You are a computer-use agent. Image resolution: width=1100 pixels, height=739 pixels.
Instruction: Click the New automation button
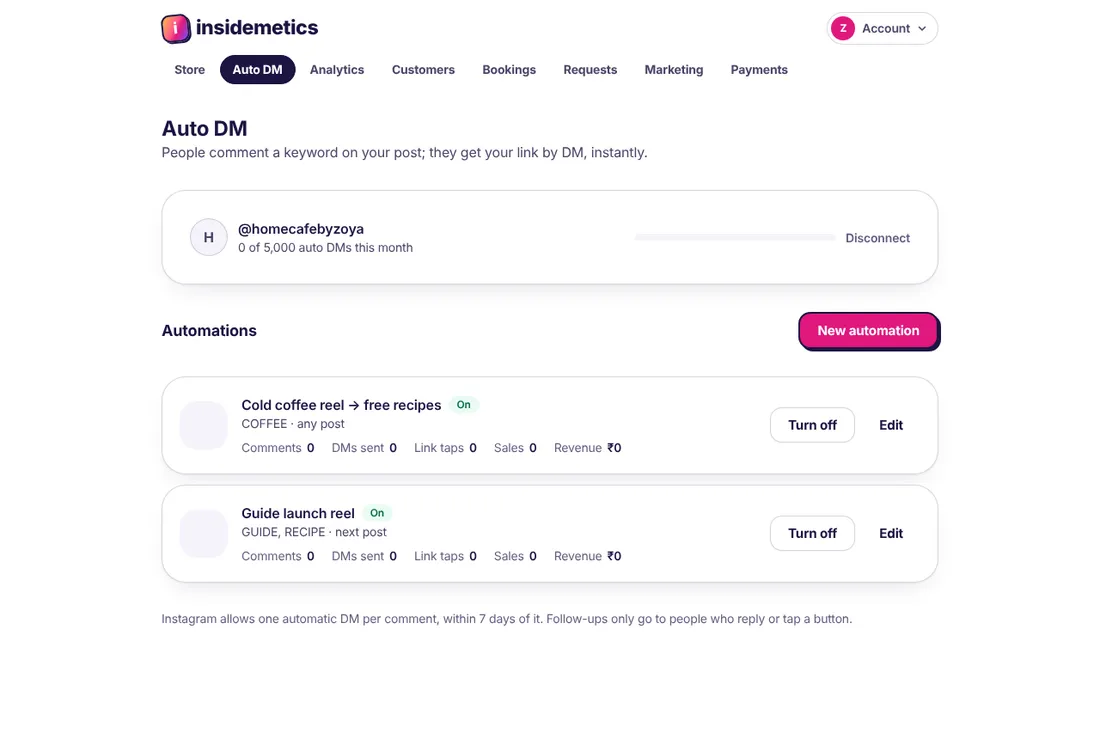point(868,331)
